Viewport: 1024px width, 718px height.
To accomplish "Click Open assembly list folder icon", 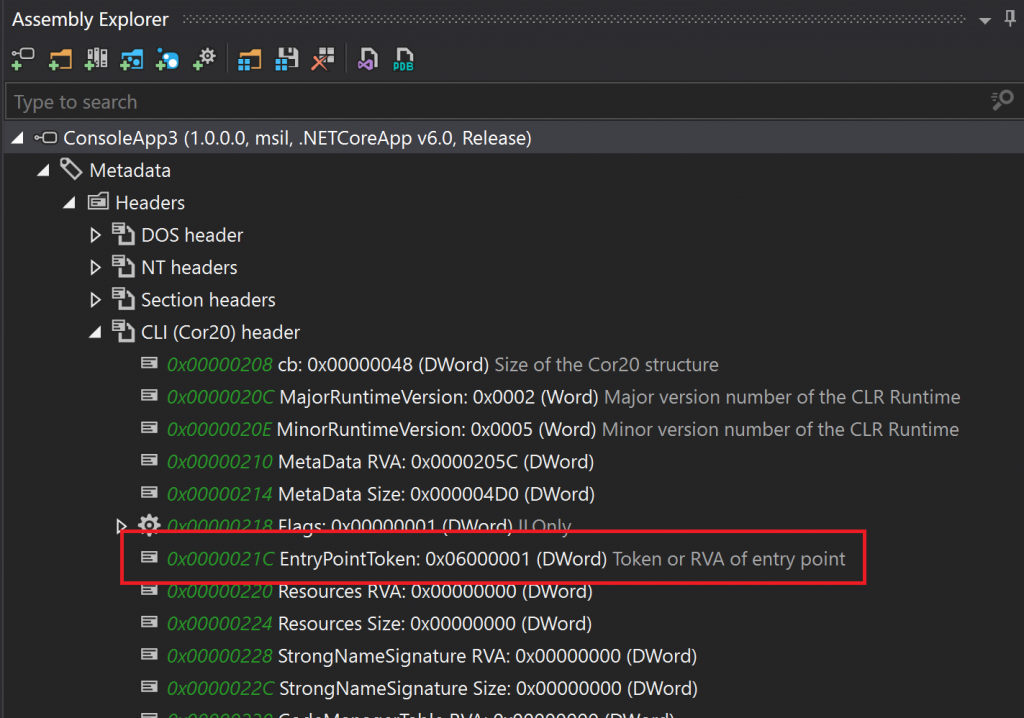I will pos(249,59).
